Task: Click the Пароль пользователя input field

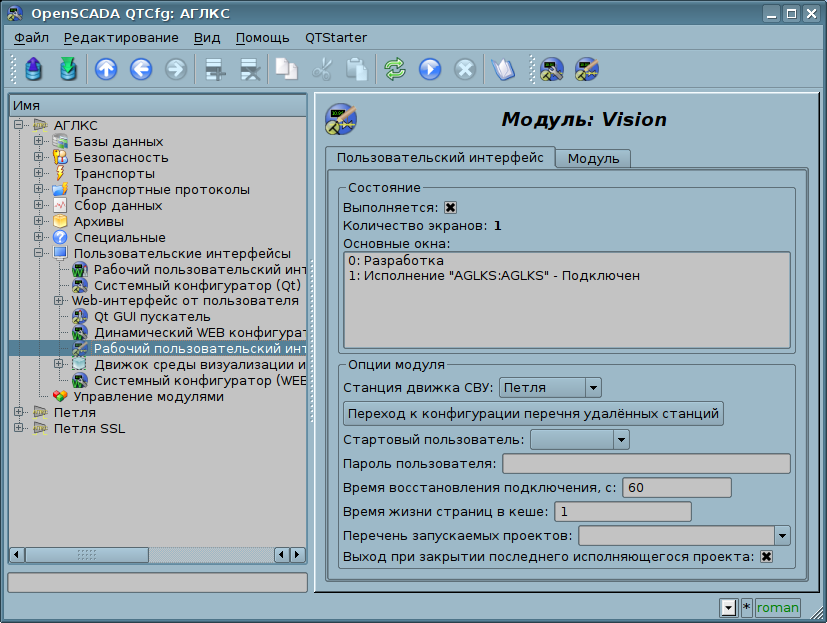Action: tap(646, 464)
